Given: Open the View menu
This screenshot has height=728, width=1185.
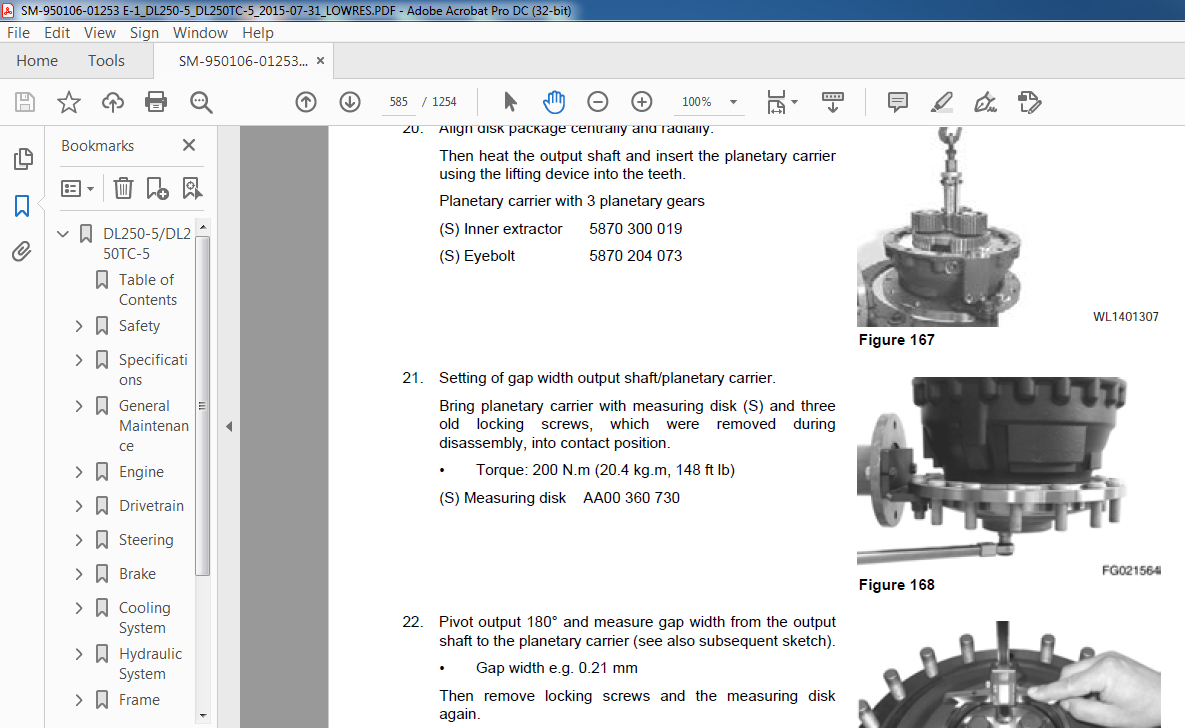Looking at the screenshot, I should click(100, 33).
